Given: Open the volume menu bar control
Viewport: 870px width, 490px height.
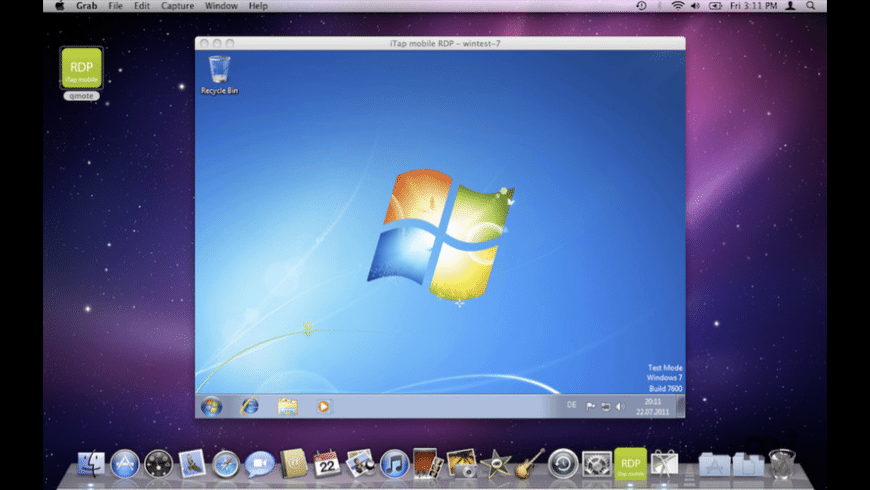Looking at the screenshot, I should (x=695, y=6).
